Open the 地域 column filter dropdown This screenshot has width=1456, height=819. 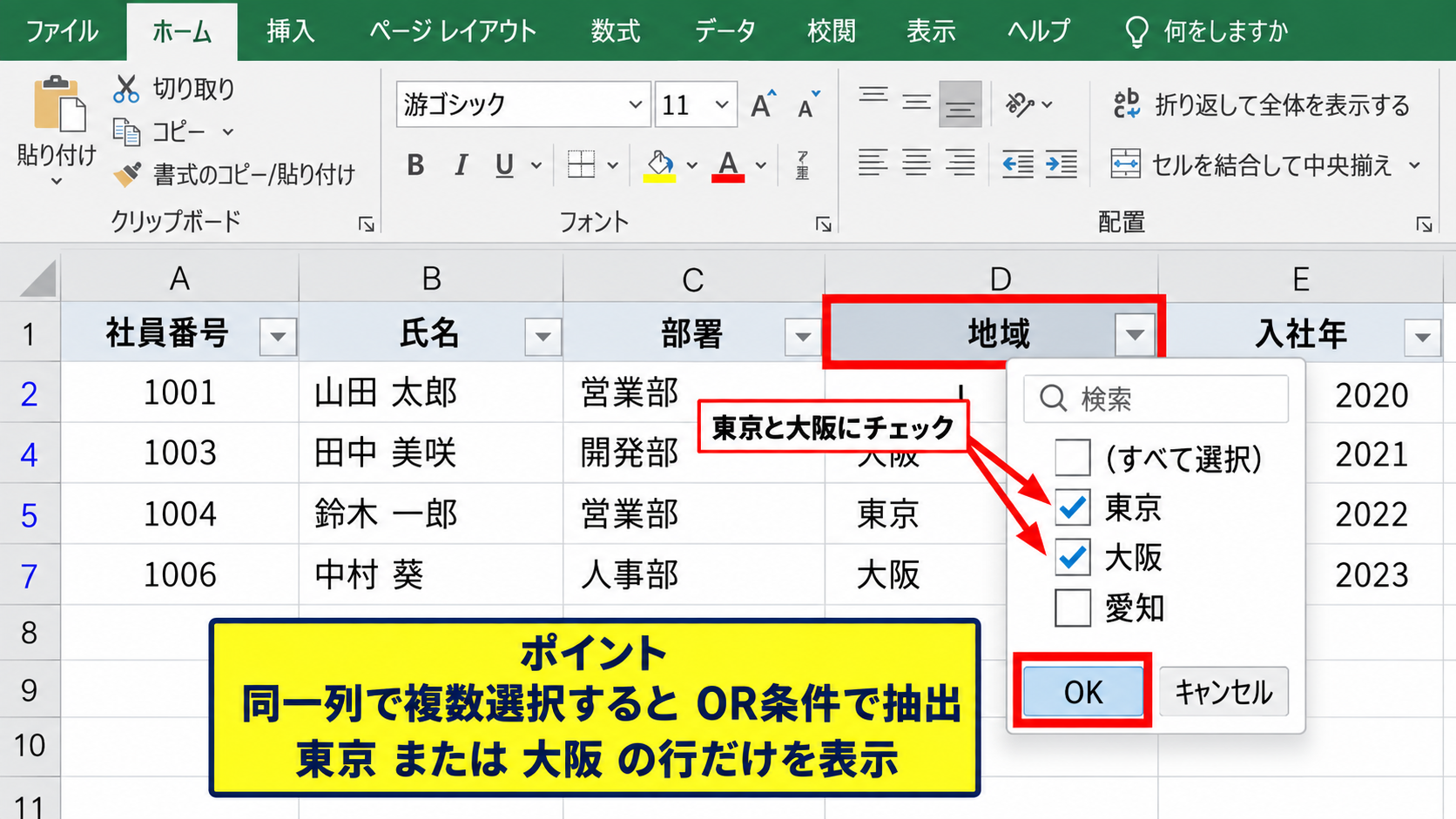tap(1134, 334)
